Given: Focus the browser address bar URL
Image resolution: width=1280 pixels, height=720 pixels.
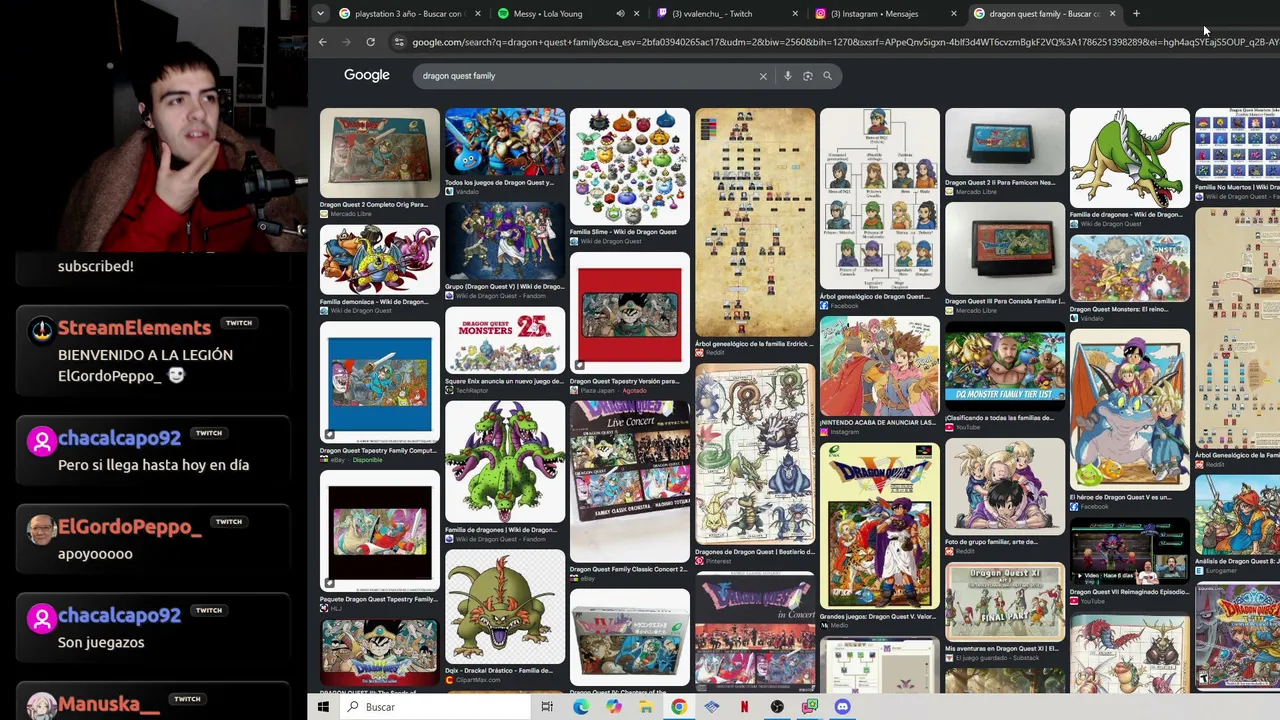Looking at the screenshot, I should click(845, 42).
